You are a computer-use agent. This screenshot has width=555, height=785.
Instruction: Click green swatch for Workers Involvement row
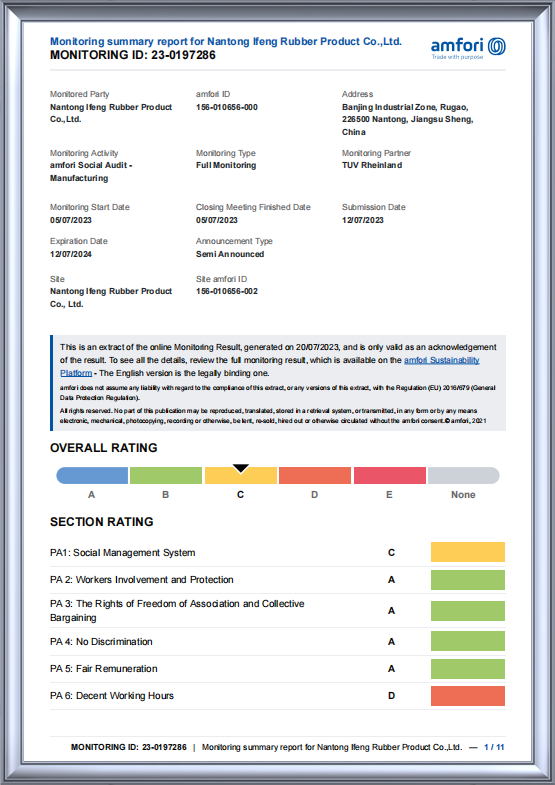click(468, 580)
